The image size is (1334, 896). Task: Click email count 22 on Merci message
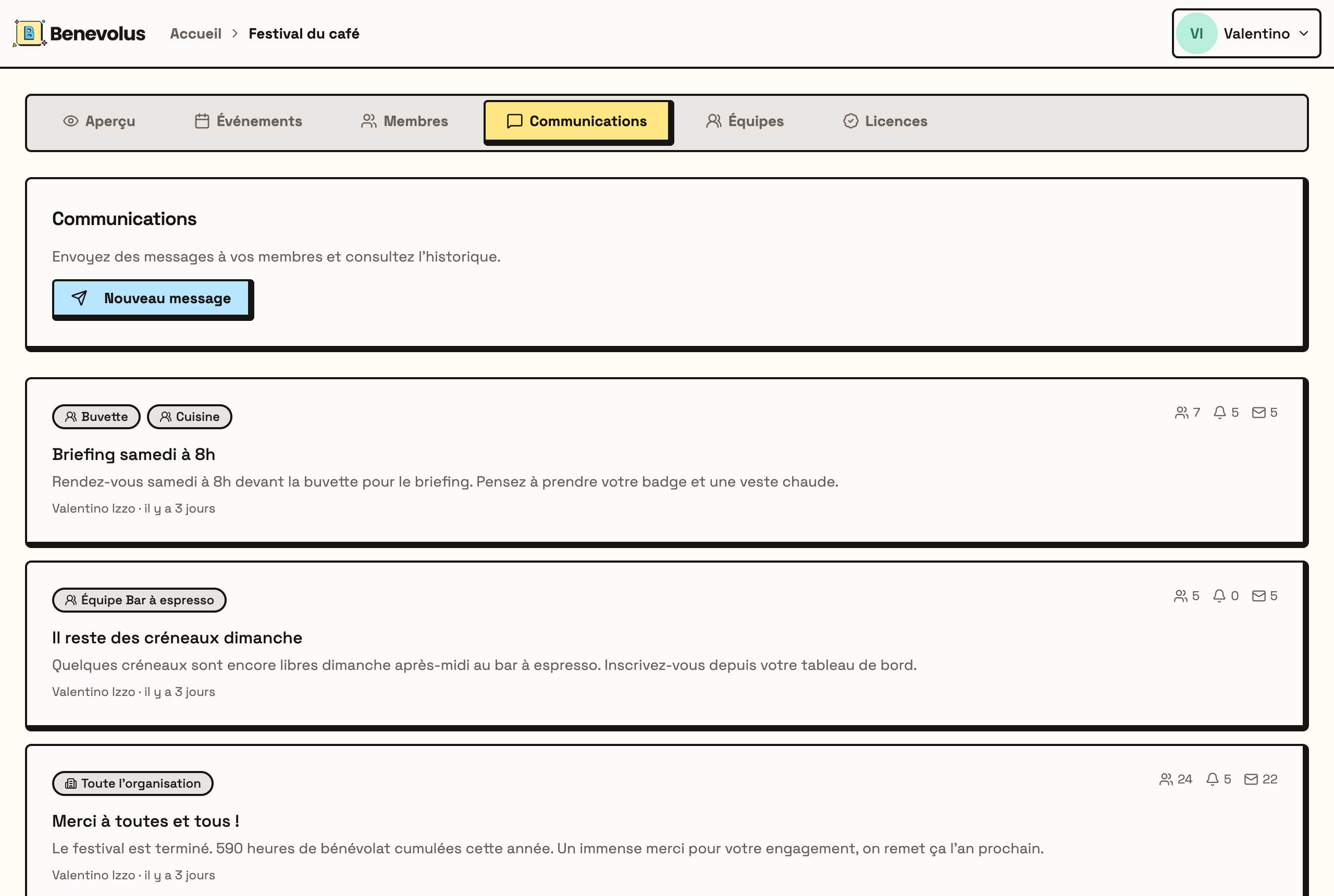point(1261,779)
